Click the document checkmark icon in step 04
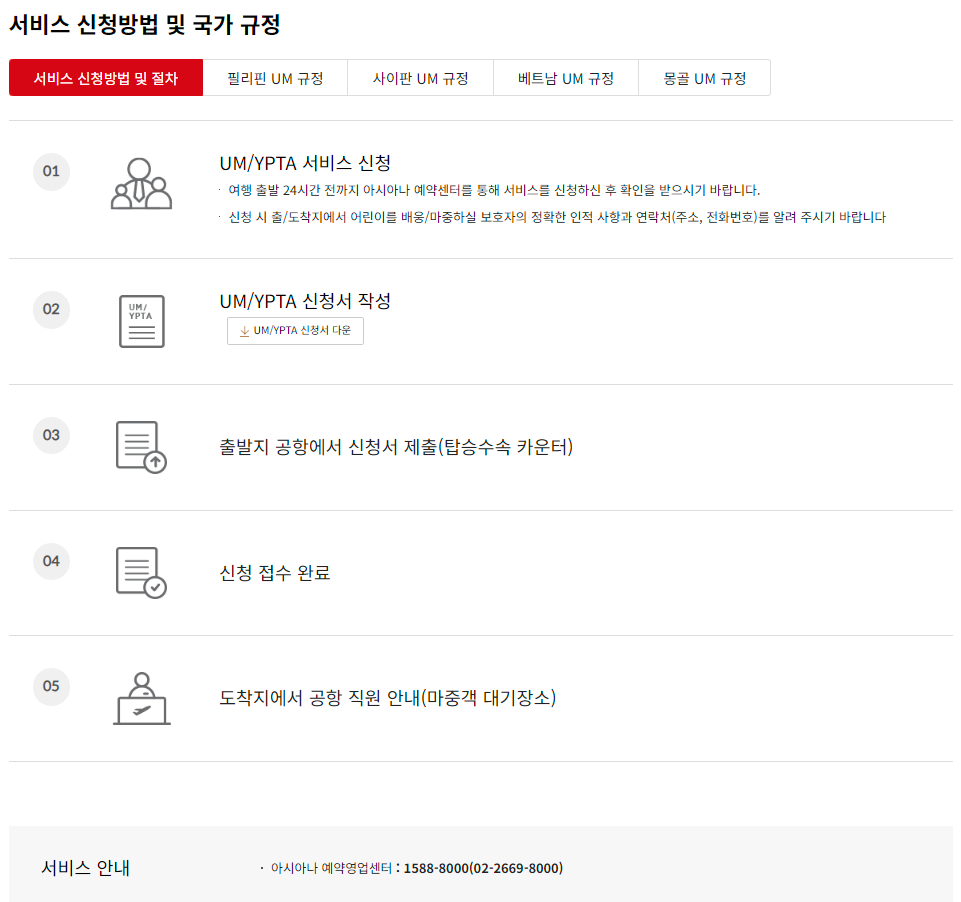The width and height of the screenshot is (961, 902). (141, 573)
